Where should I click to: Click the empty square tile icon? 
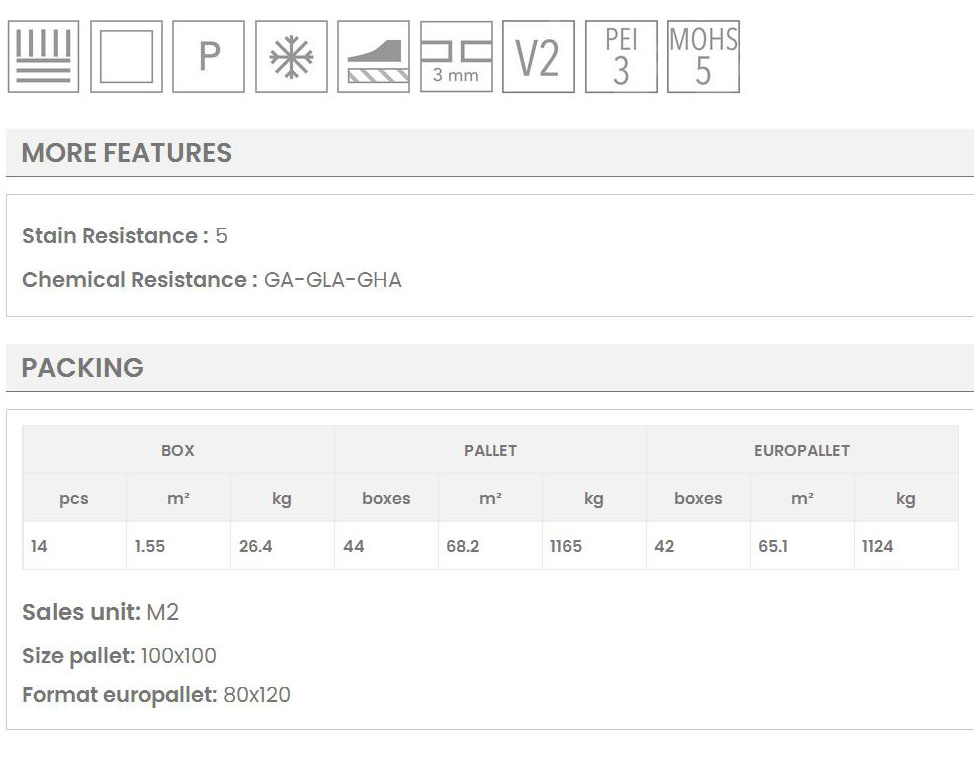tap(126, 57)
